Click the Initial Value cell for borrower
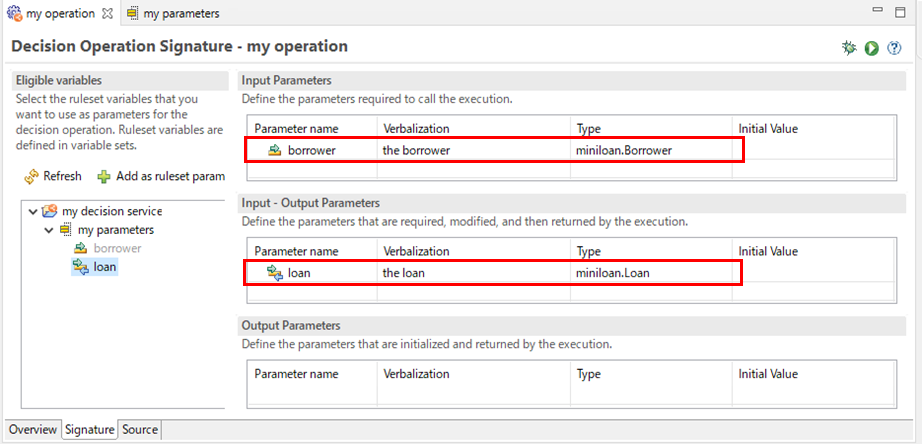This screenshot has height=444, width=922. tap(813, 151)
